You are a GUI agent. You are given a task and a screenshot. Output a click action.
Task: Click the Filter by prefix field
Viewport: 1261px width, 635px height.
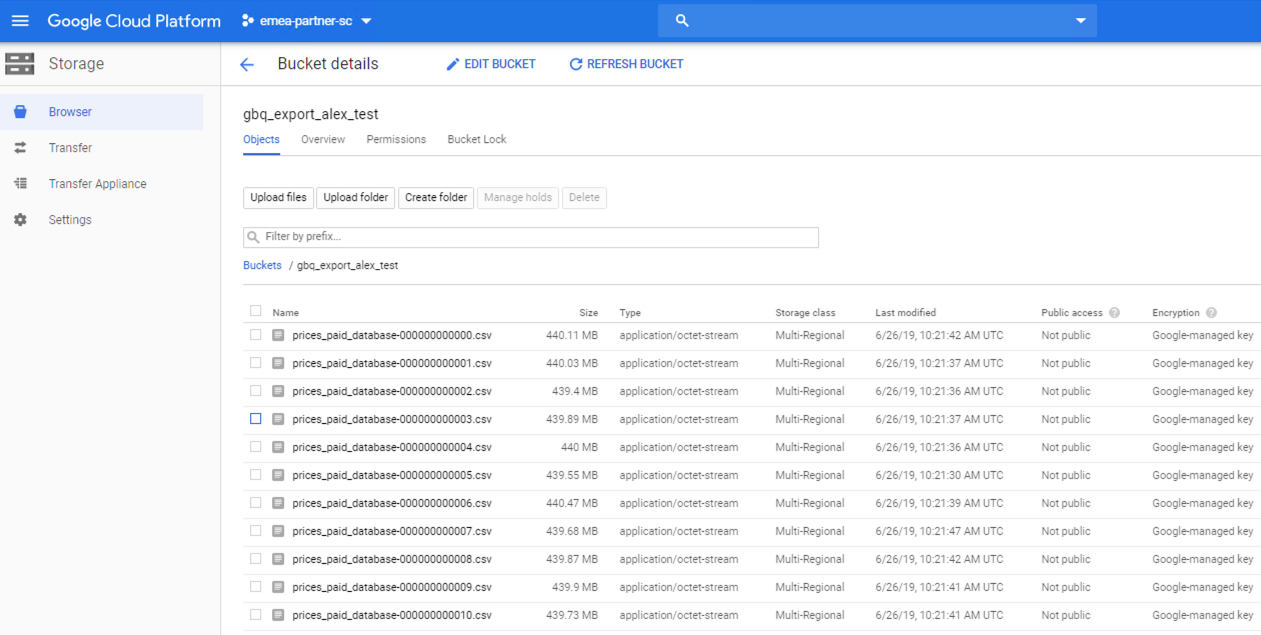click(x=530, y=237)
